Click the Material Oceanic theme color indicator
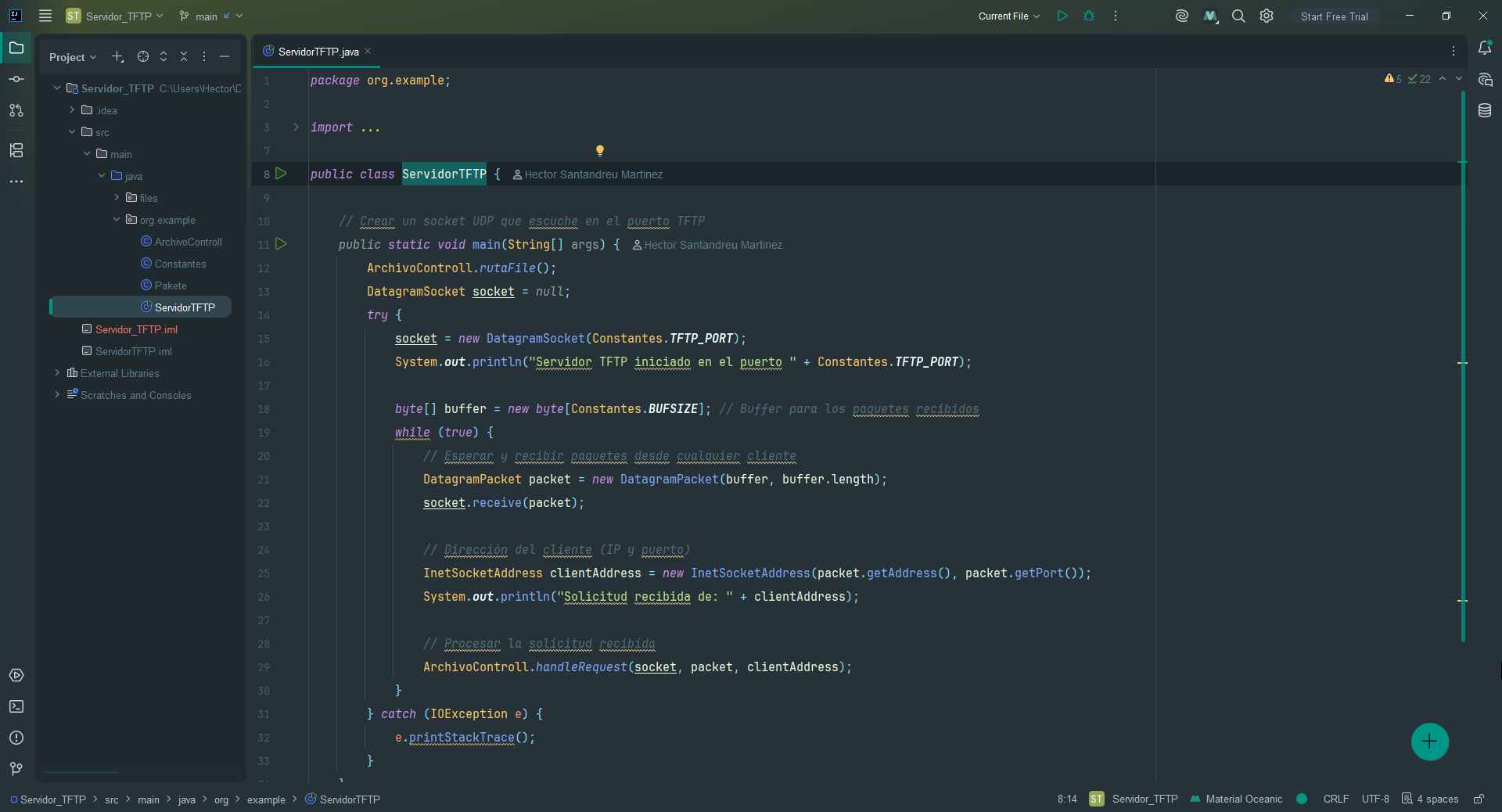 click(x=1302, y=799)
